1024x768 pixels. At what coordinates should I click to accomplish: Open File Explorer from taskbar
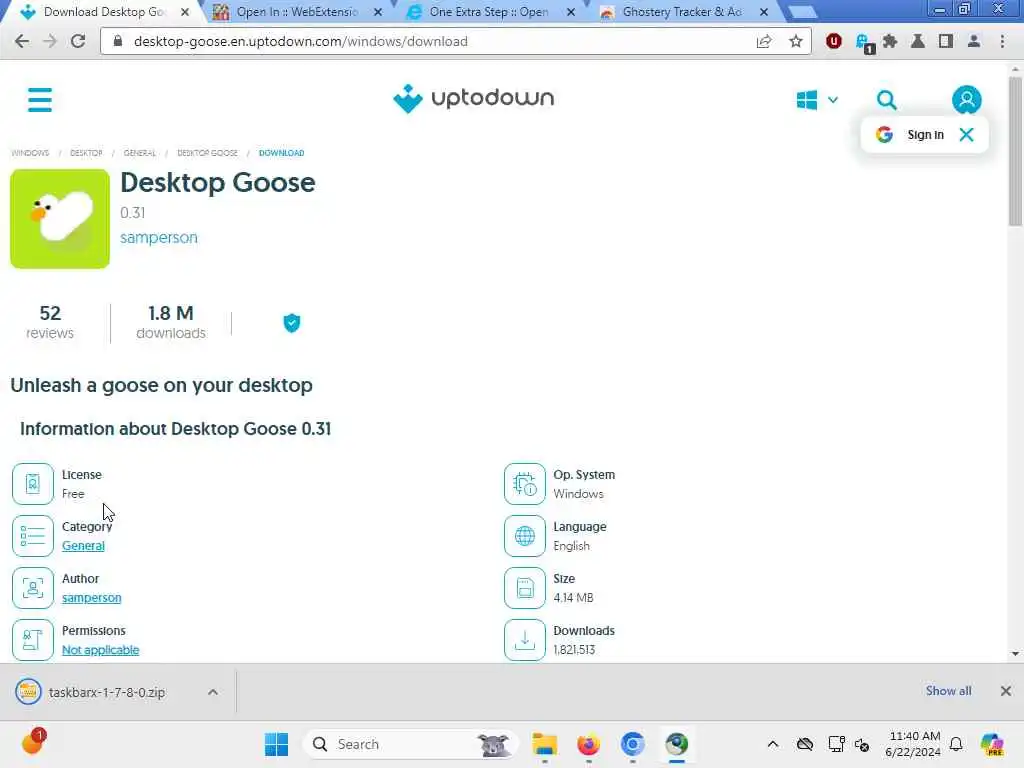click(x=544, y=744)
